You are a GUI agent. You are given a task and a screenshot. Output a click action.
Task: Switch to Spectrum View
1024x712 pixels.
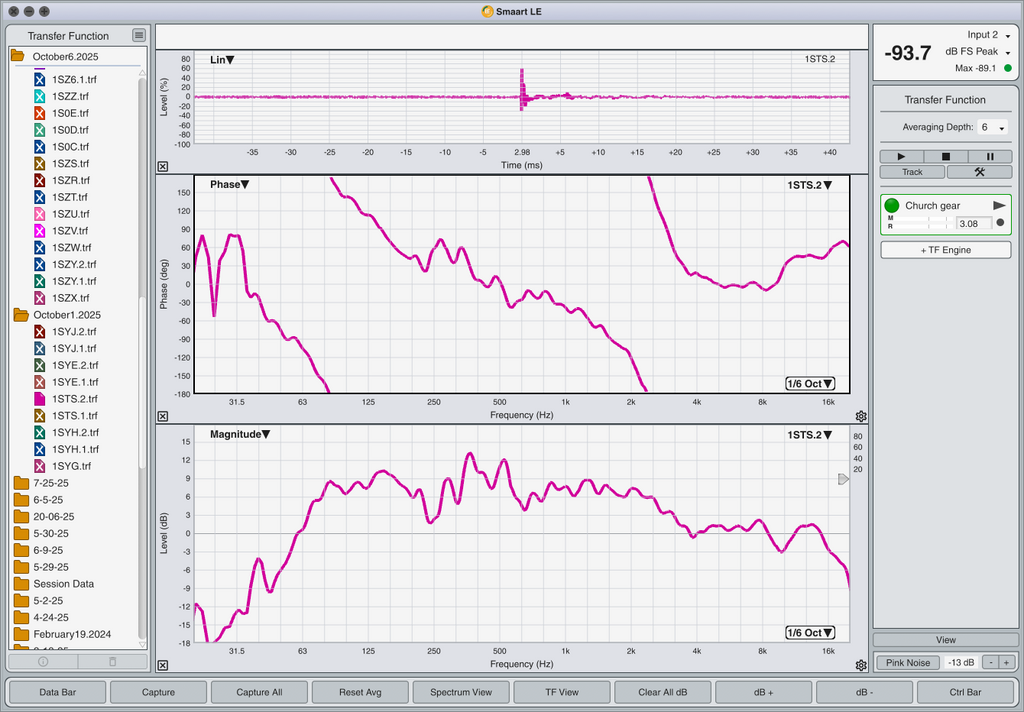[x=460, y=692]
